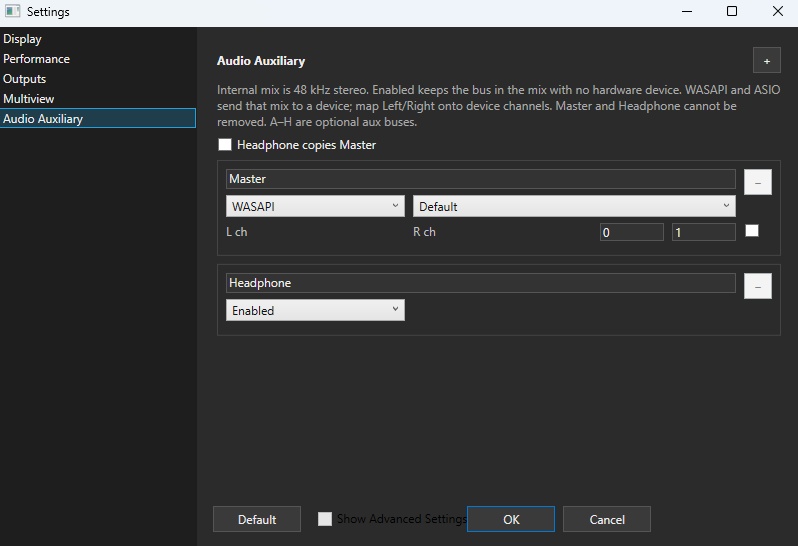798x546 pixels.
Task: Remove the Headphone bus with minus button
Action: click(758, 286)
